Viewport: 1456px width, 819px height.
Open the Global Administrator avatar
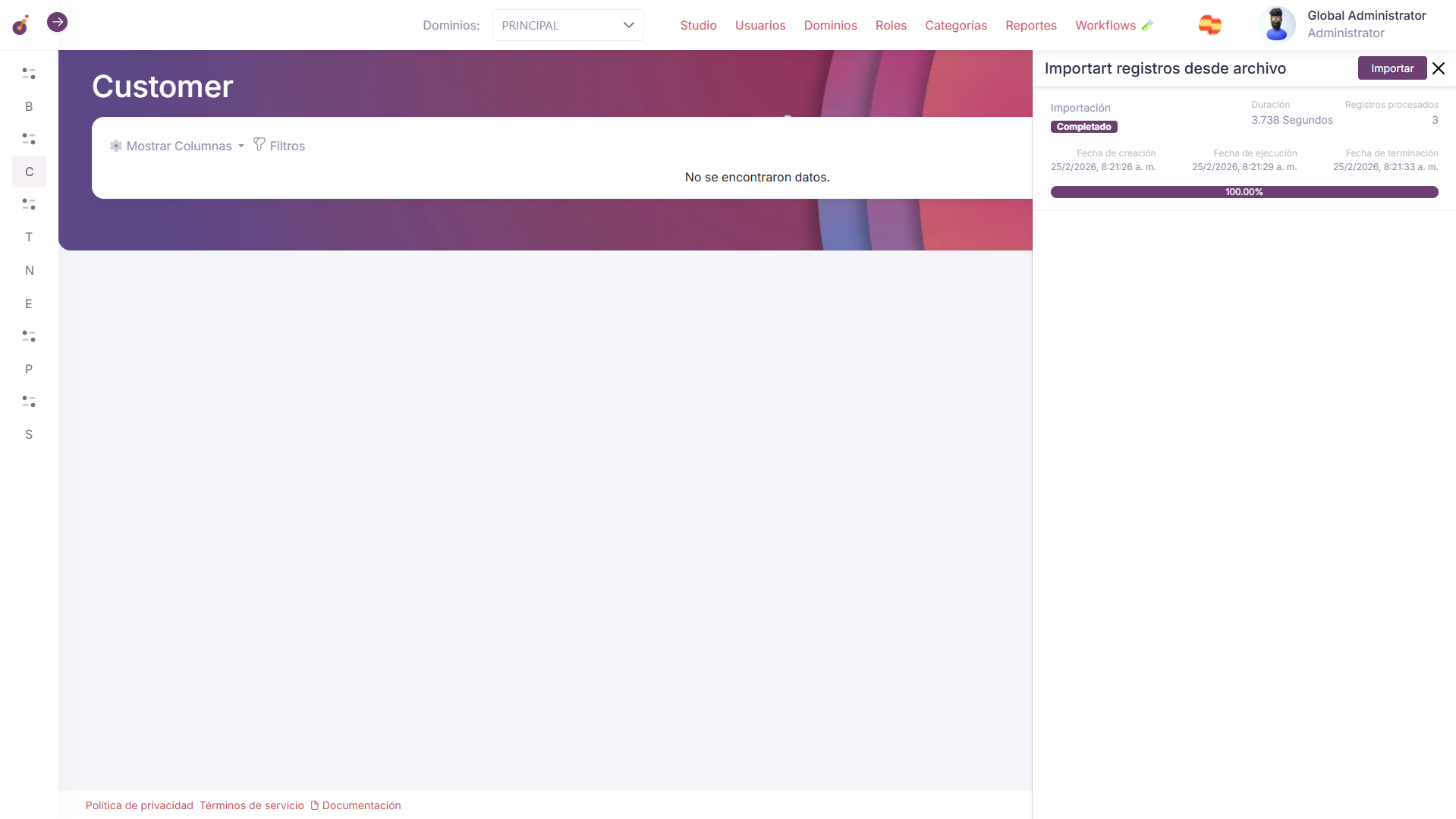click(x=1276, y=24)
